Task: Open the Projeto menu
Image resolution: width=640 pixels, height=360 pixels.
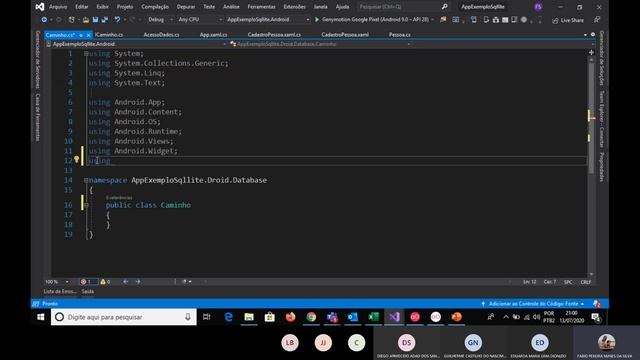Action: 125,7
